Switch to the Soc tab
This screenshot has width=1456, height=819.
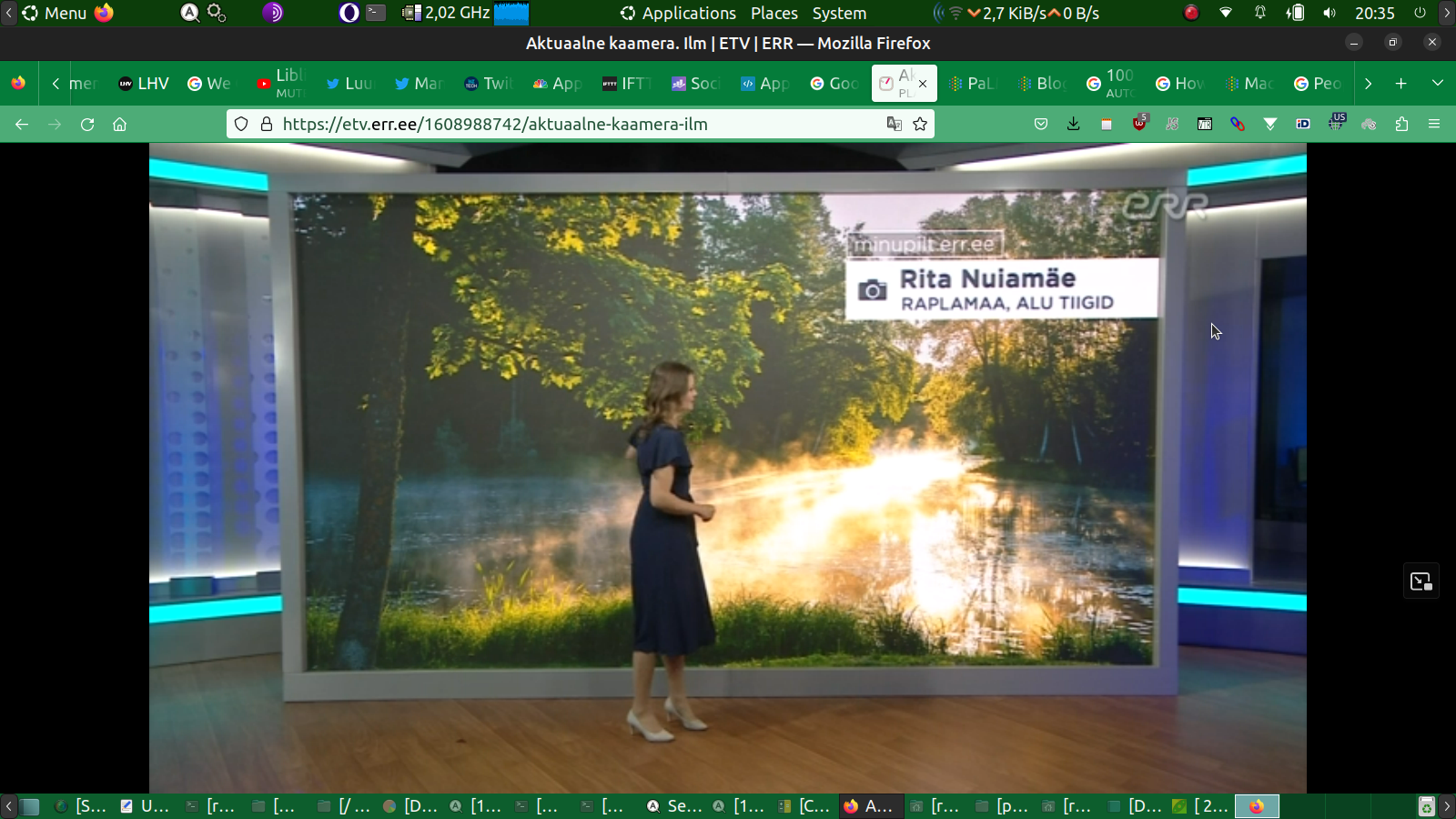click(x=697, y=83)
